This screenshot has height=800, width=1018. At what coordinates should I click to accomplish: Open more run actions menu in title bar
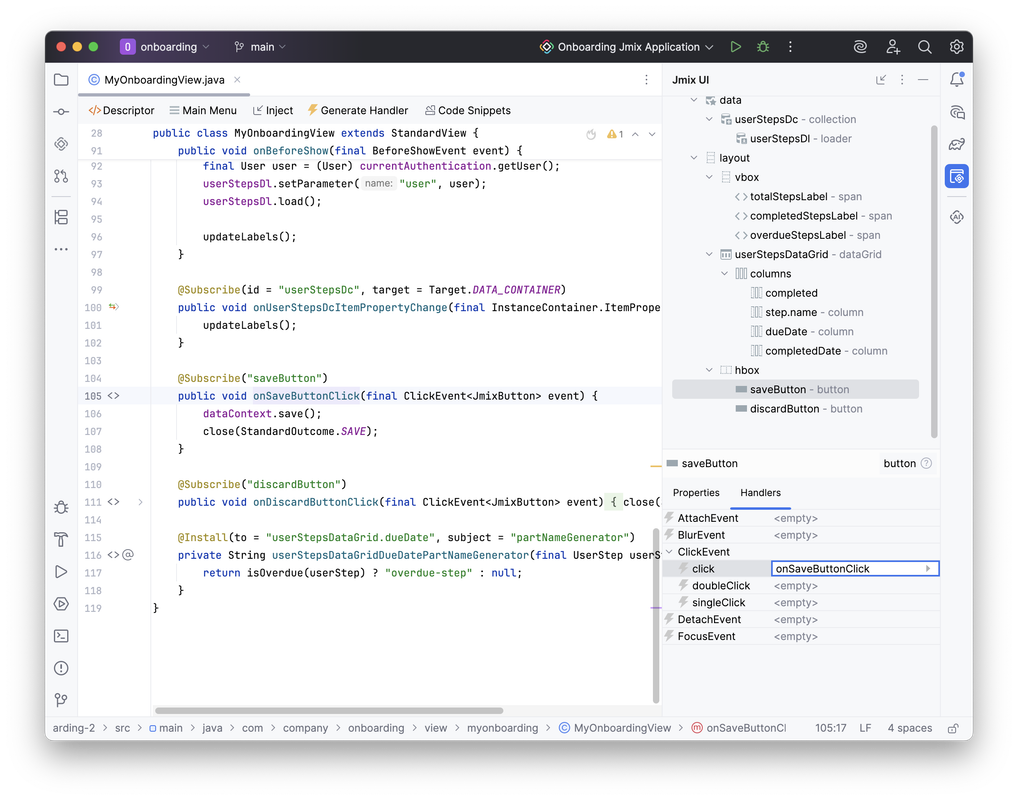coord(790,47)
